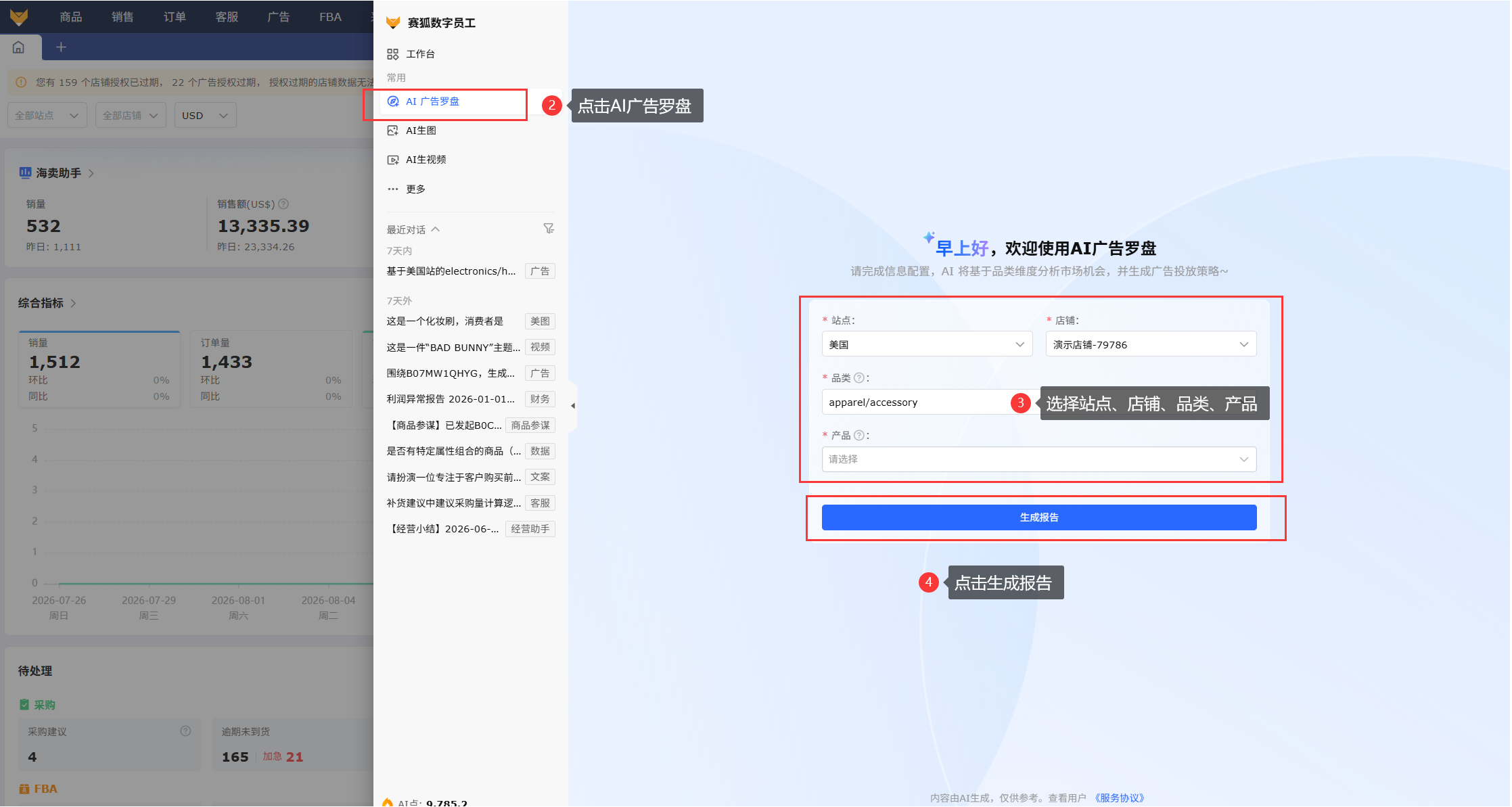Click the AI生图 image icon
Viewport: 1512px width, 807px height.
(392, 131)
